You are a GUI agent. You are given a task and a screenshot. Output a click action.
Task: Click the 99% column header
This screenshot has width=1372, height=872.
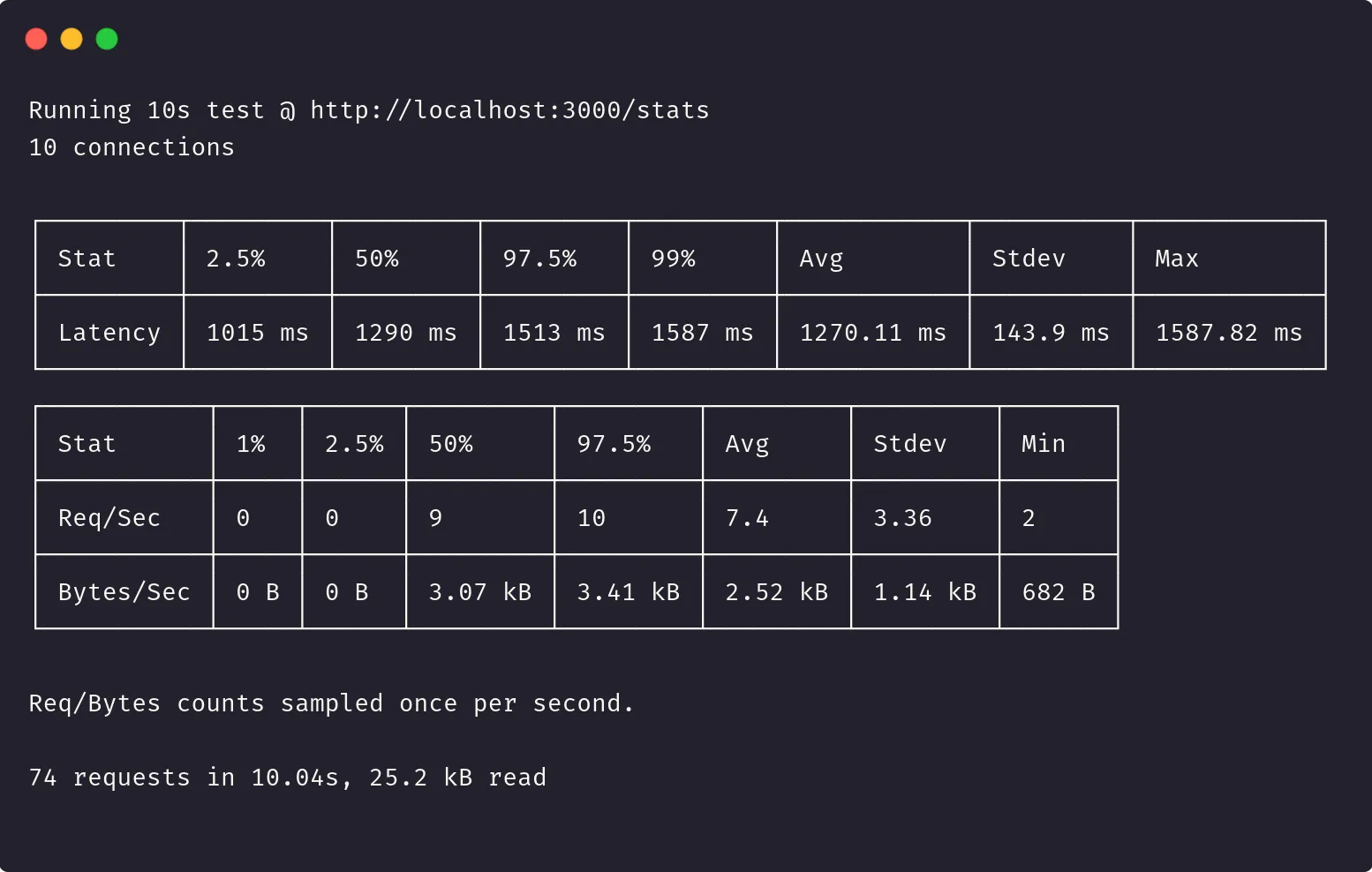(x=673, y=259)
